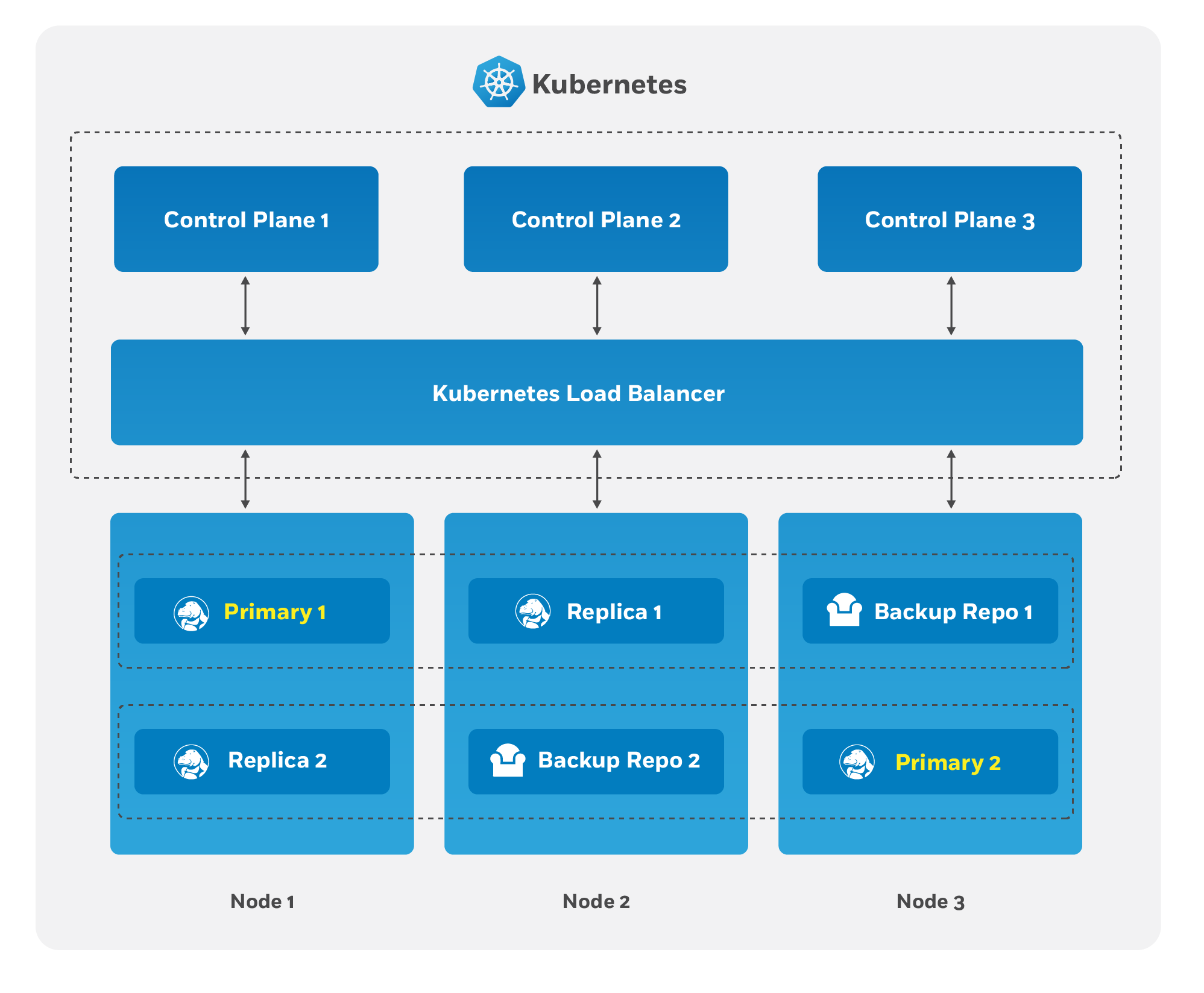Expand the Control Plane 2 details panel
Image resolution: width=1204 pixels, height=993 pixels.
point(601,194)
